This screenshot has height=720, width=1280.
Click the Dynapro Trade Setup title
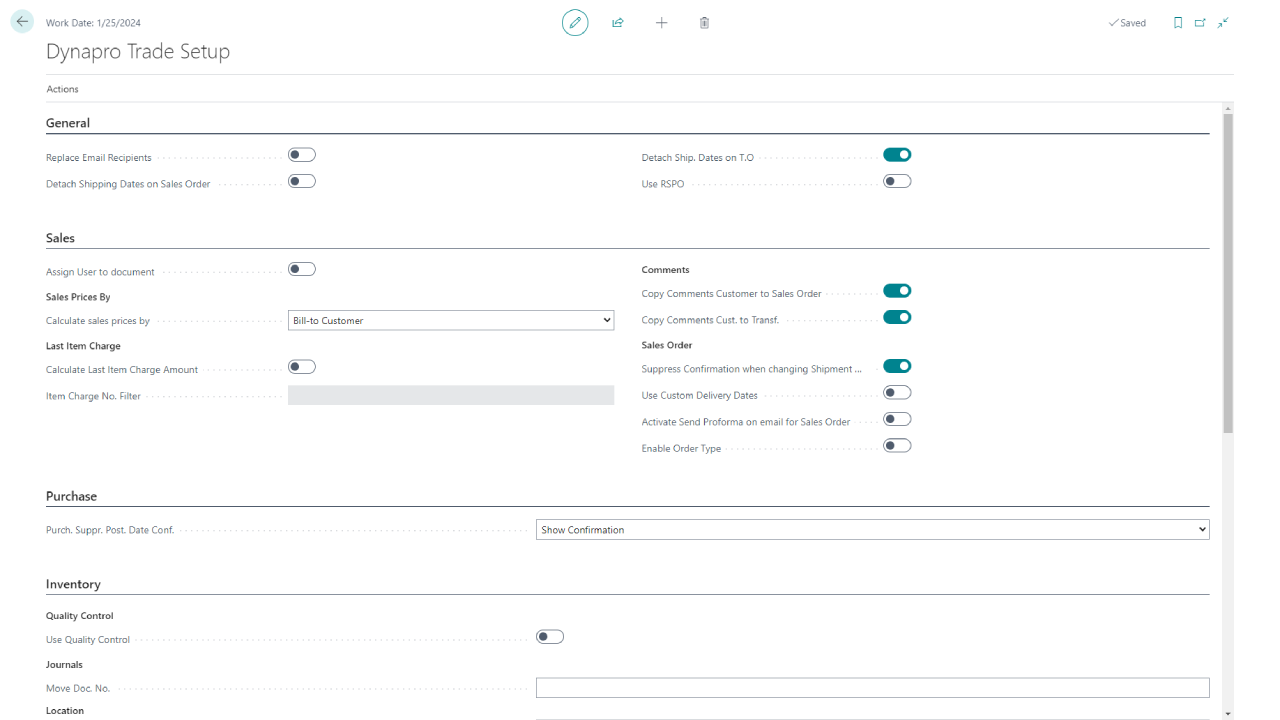tap(138, 52)
